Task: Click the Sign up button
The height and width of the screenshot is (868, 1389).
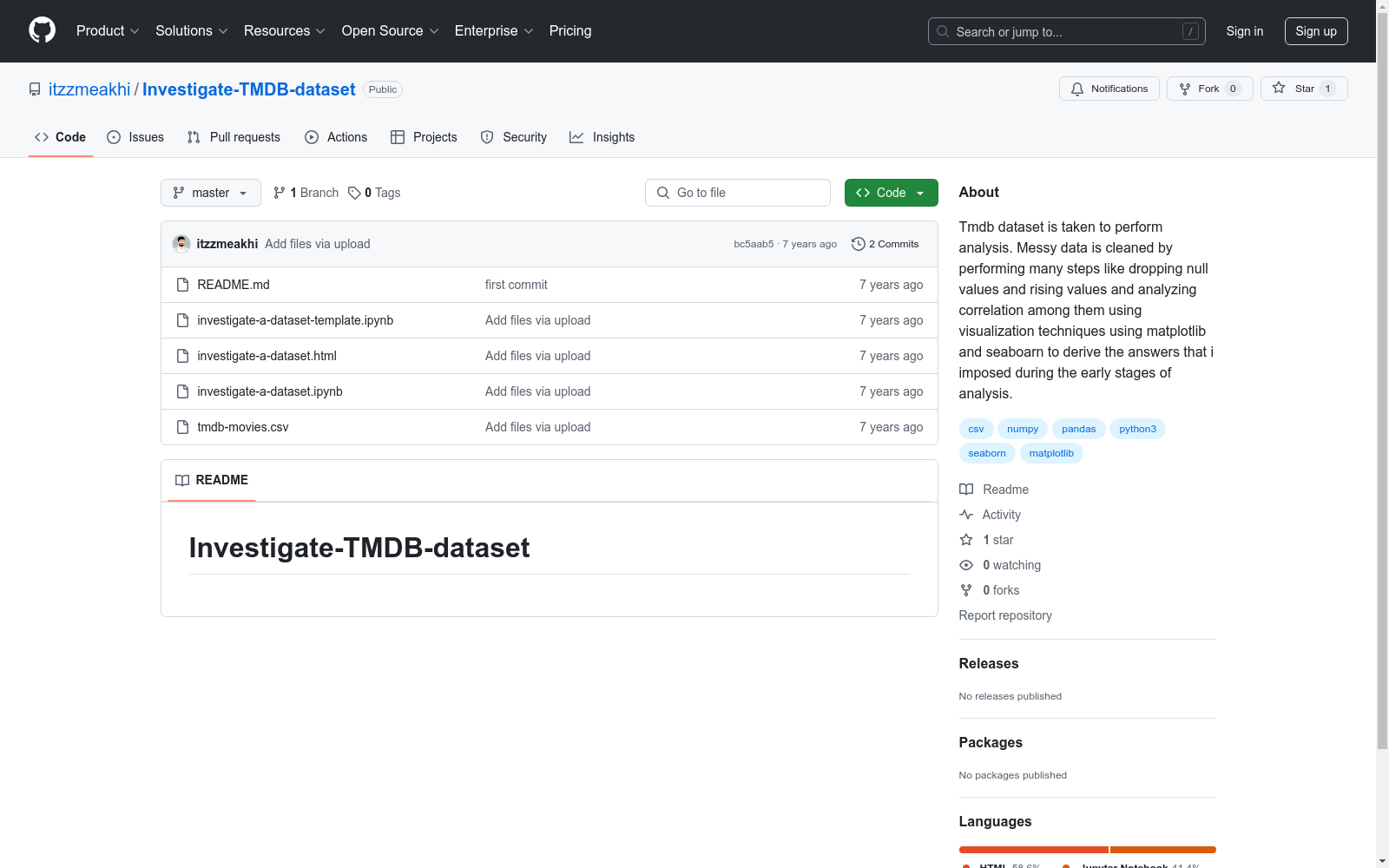Action: click(1316, 31)
